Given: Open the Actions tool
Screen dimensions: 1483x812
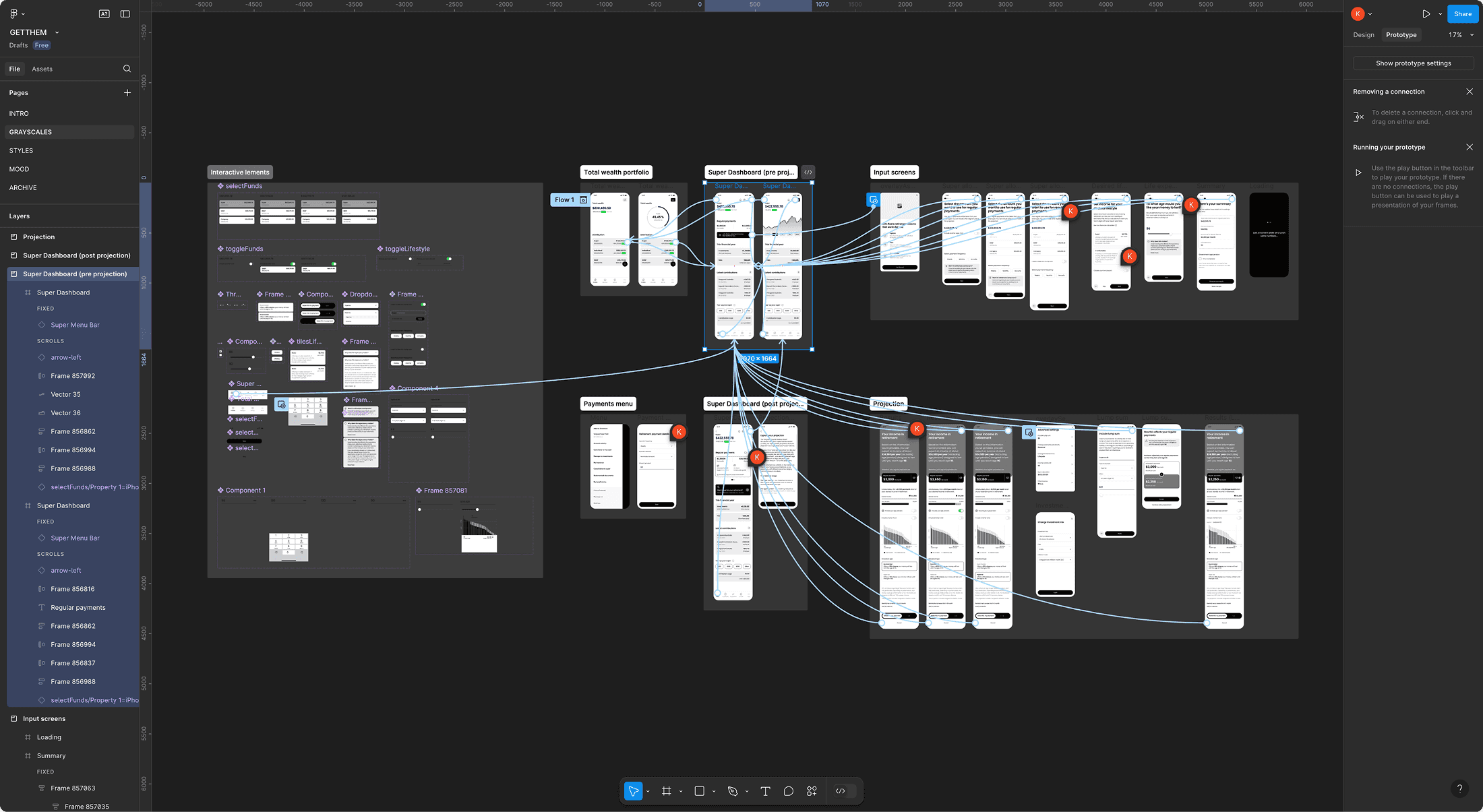Looking at the screenshot, I should click(812, 791).
